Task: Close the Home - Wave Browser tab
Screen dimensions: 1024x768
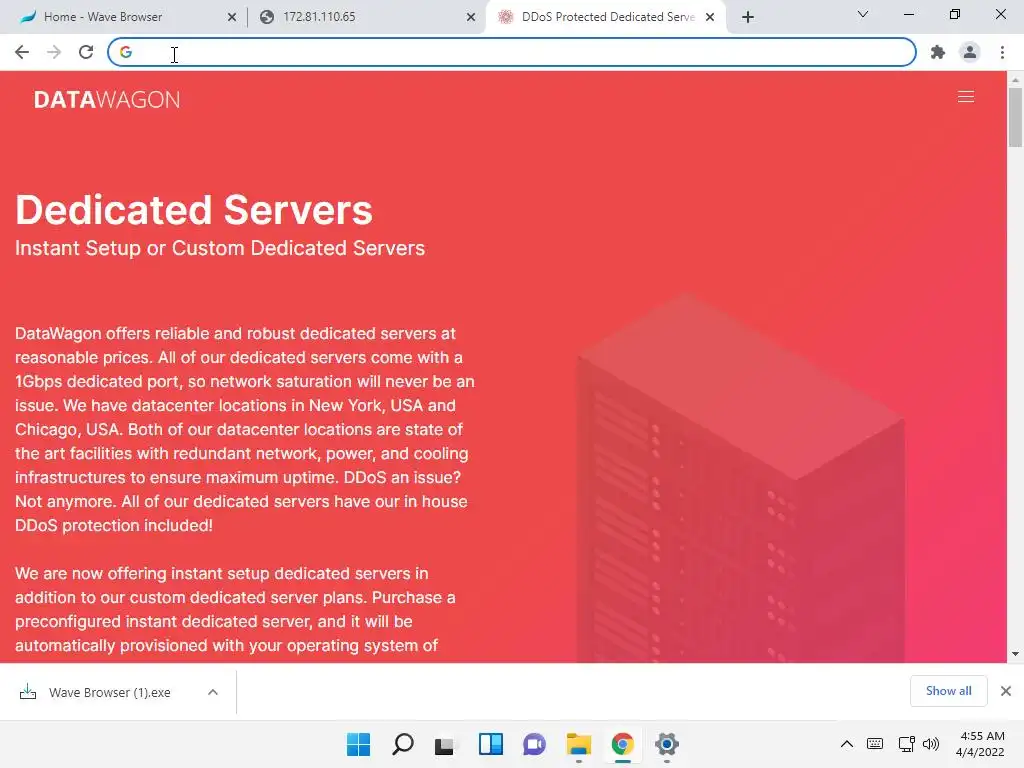Action: tap(232, 17)
